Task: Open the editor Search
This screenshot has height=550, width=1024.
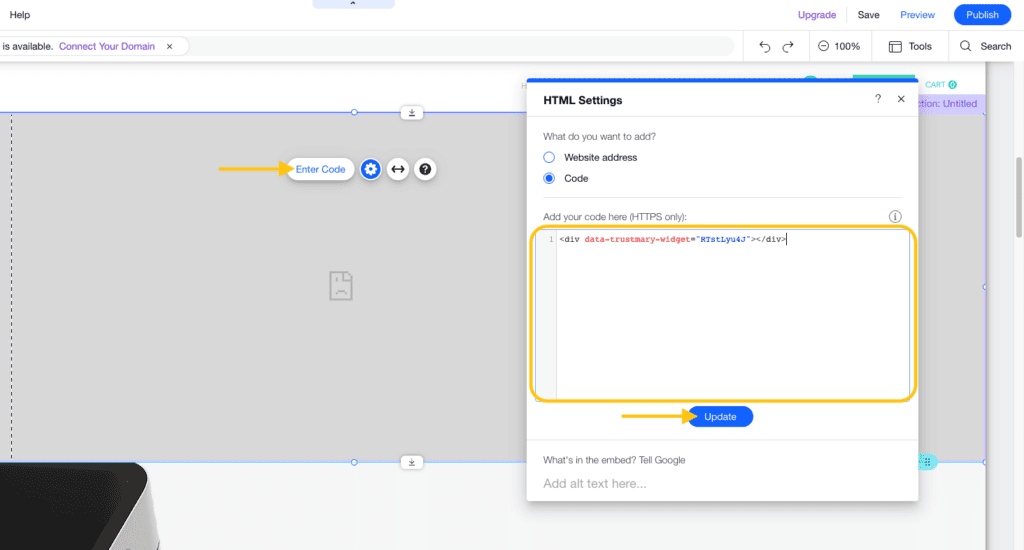Action: tap(985, 46)
